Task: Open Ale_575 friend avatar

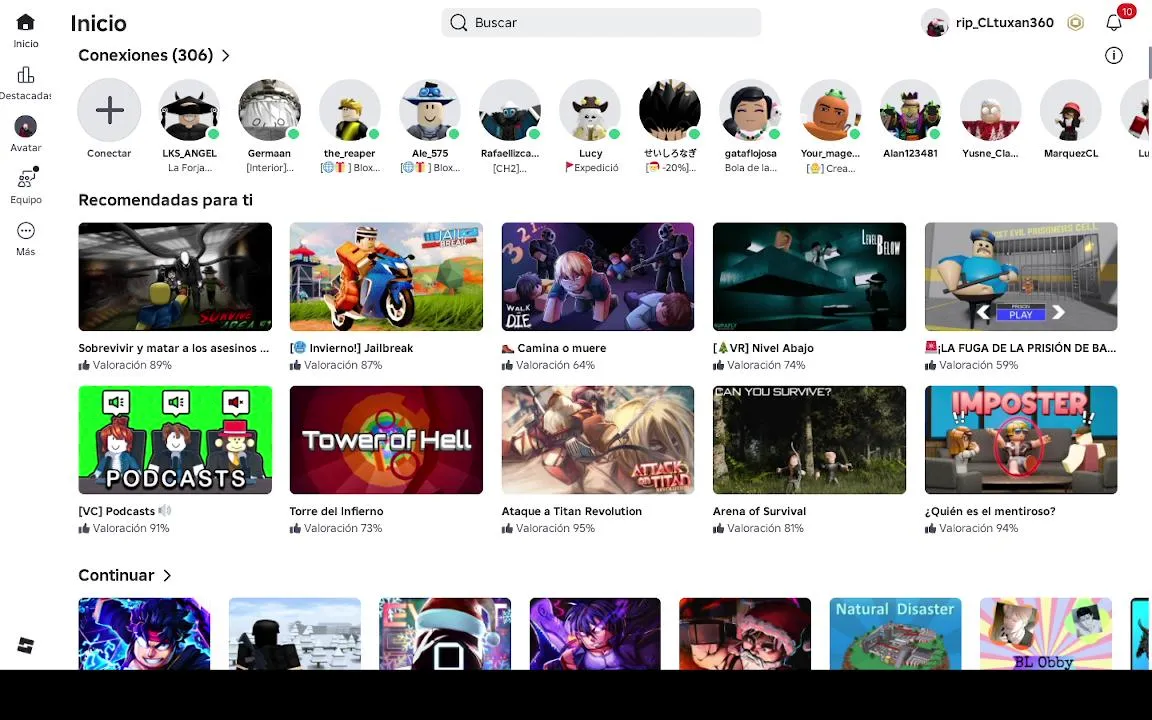Action: click(x=430, y=110)
